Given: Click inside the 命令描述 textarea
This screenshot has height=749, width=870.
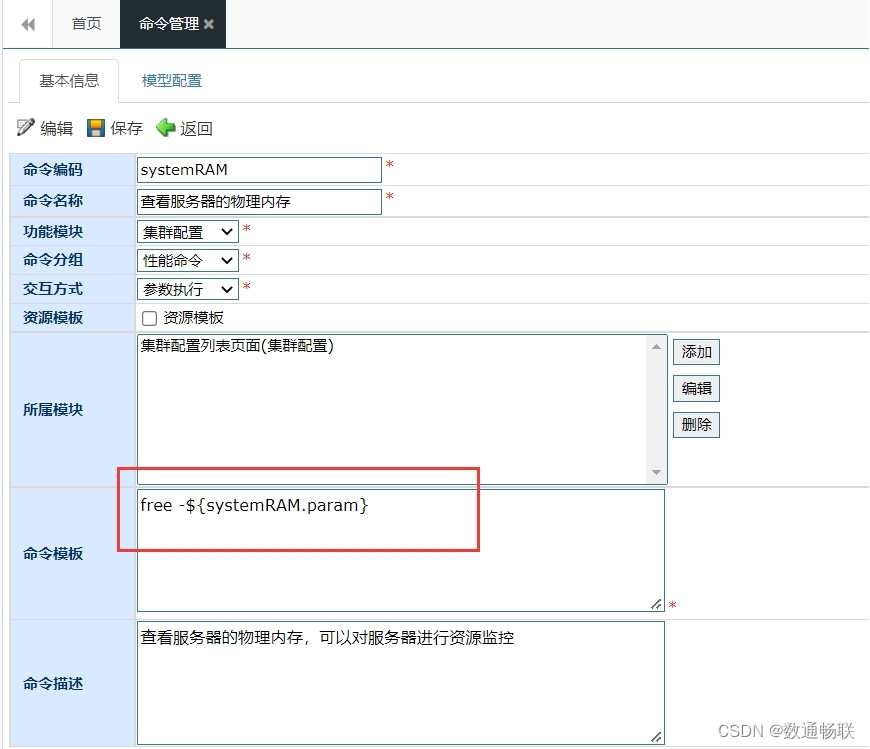Looking at the screenshot, I should click(x=401, y=683).
